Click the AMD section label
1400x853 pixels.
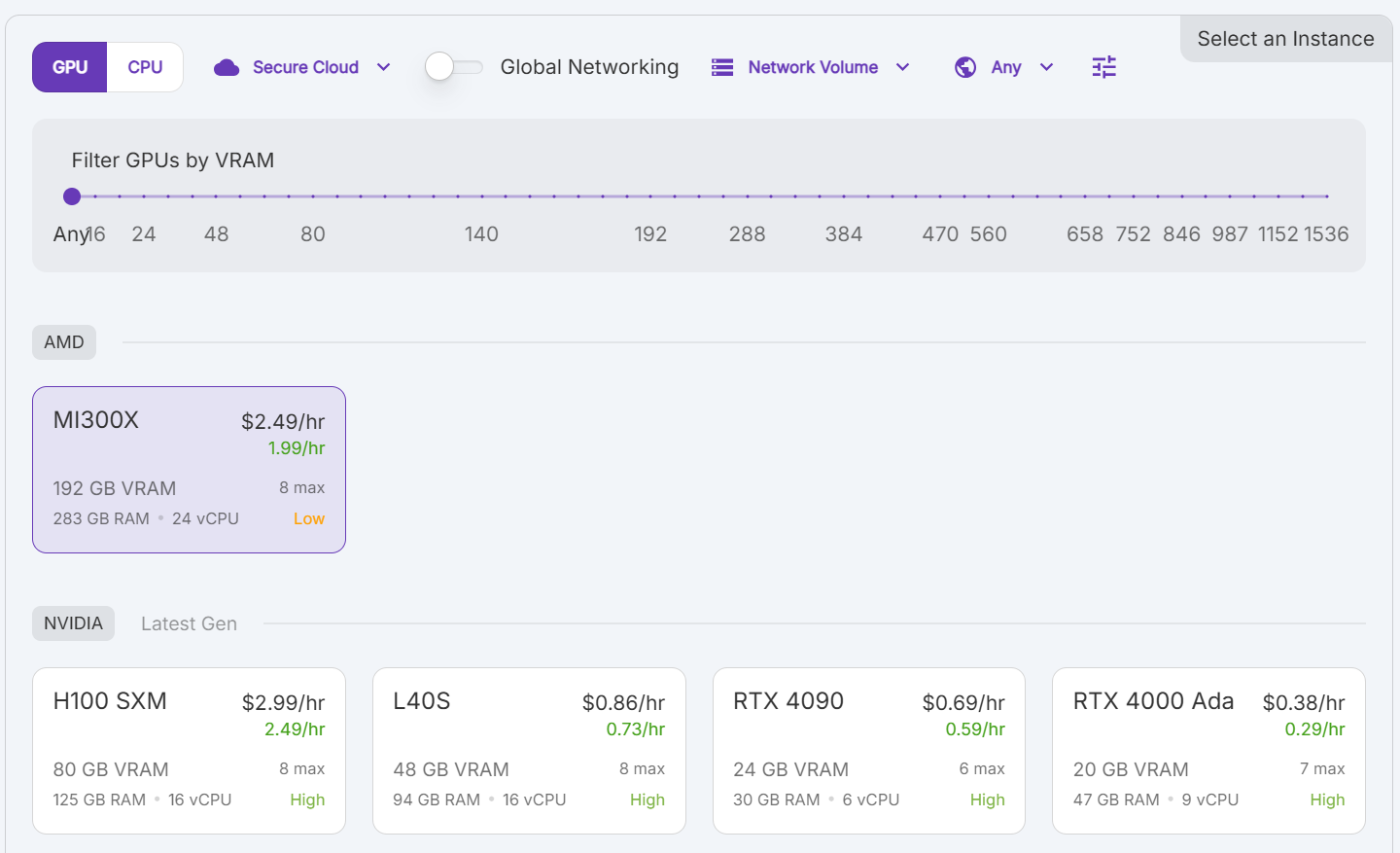64,342
